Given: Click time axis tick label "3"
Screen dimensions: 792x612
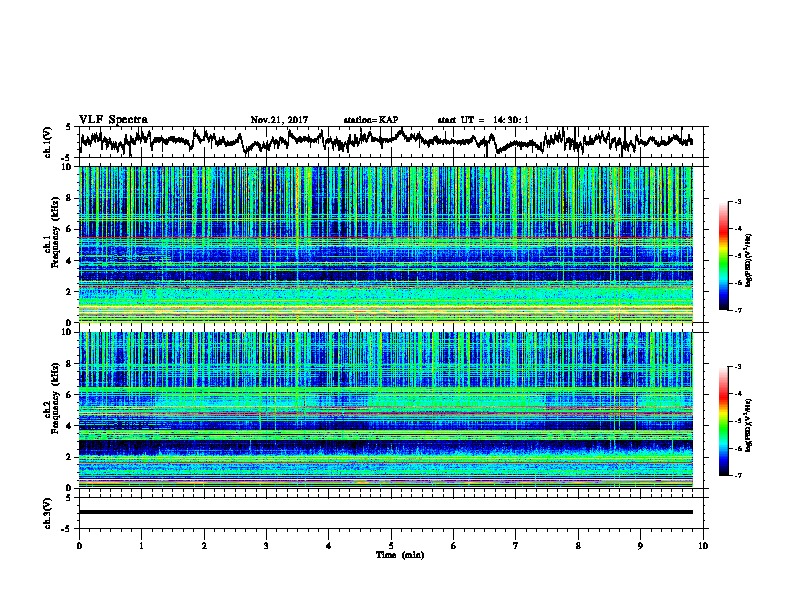Looking at the screenshot, I should click(x=266, y=546).
